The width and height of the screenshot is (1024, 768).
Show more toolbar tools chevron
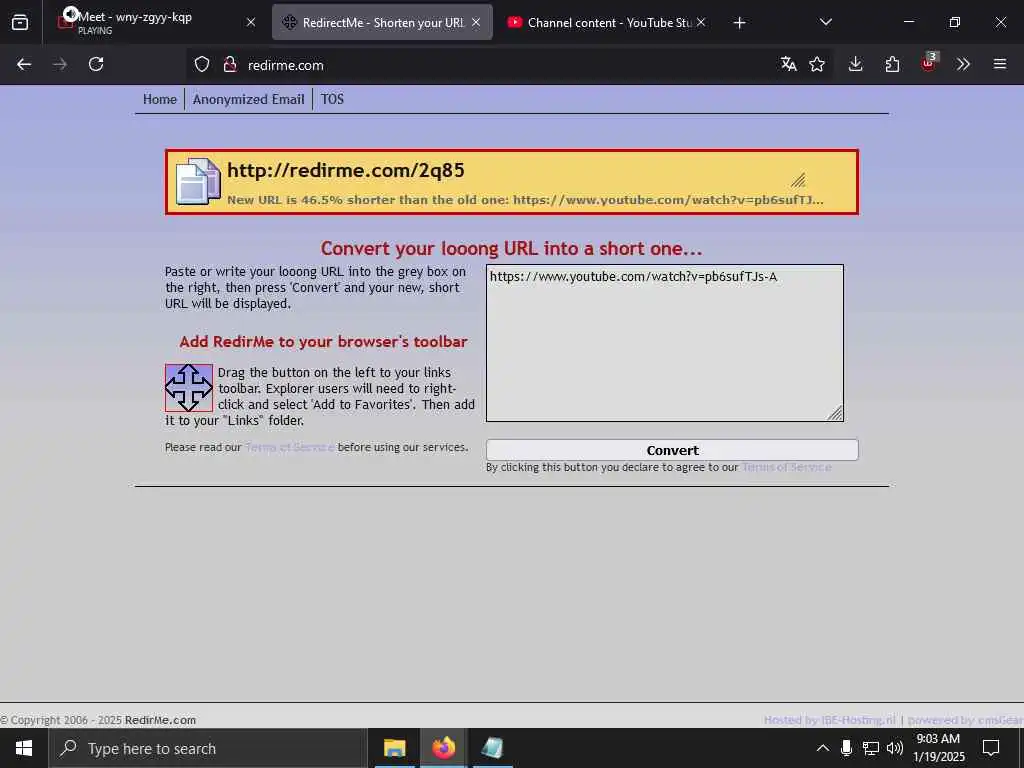[963, 64]
